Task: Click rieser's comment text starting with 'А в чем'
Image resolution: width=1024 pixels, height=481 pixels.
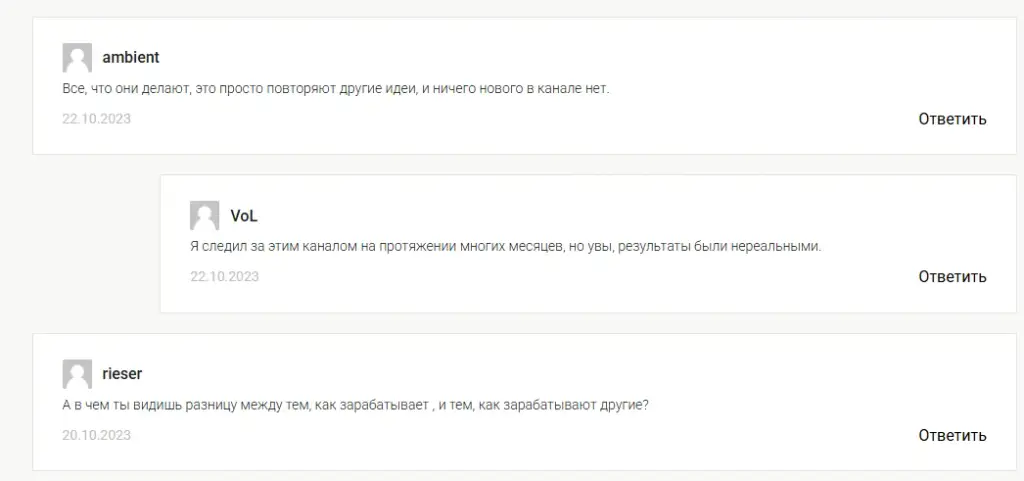Action: [355, 405]
